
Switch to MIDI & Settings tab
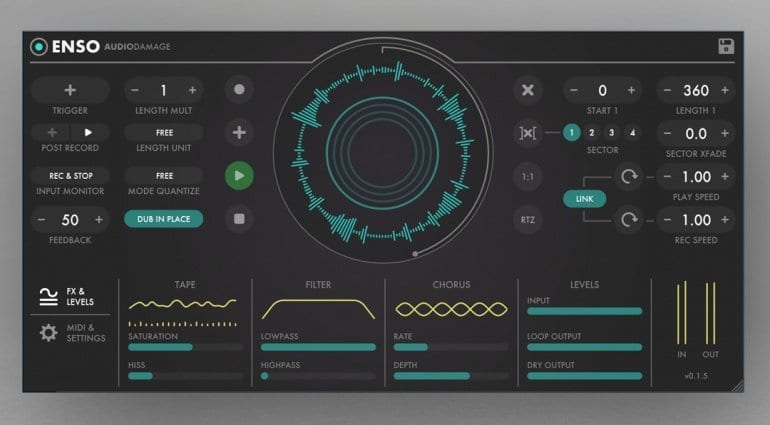tap(72, 333)
